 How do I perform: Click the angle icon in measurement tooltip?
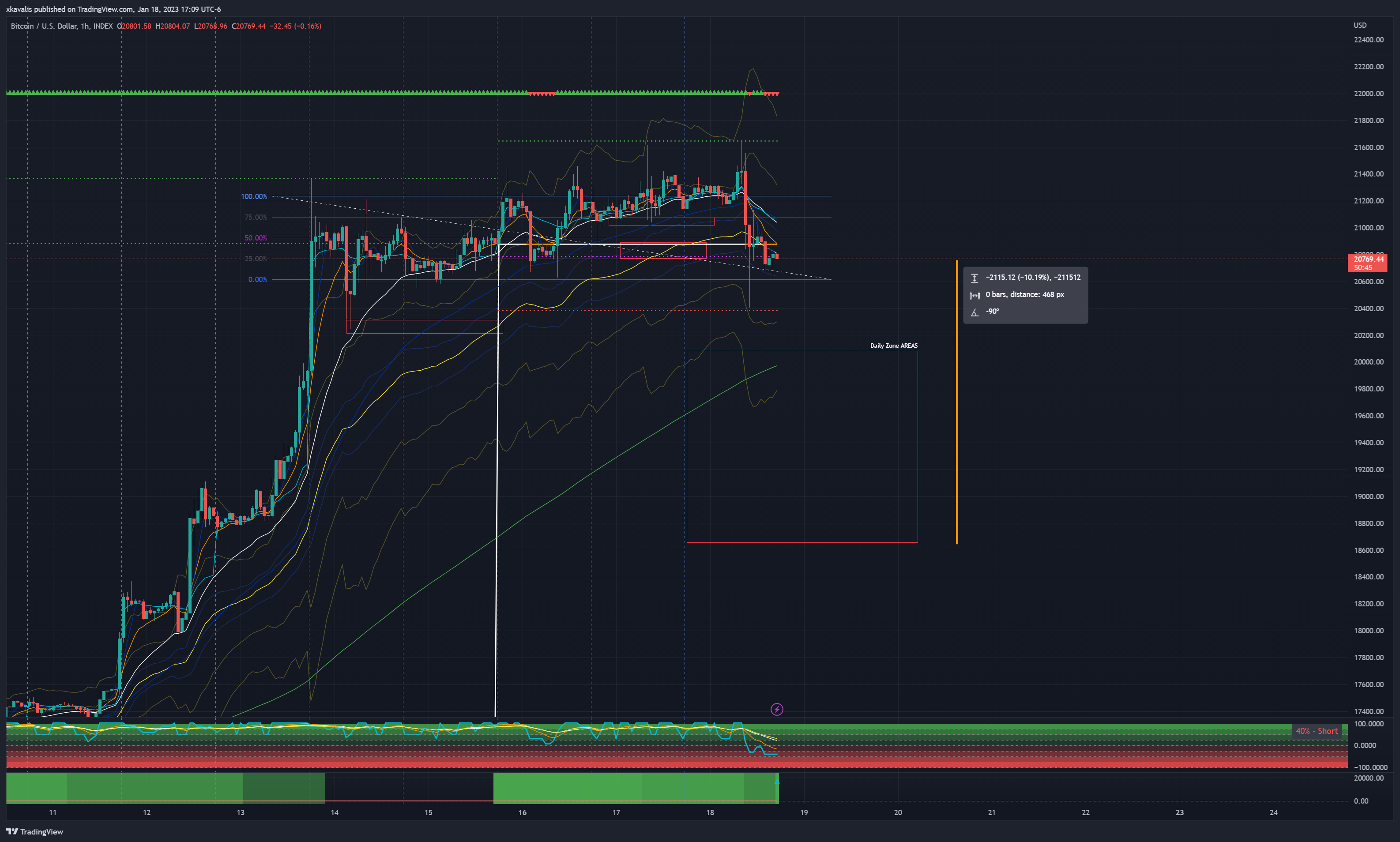pyautogui.click(x=975, y=312)
